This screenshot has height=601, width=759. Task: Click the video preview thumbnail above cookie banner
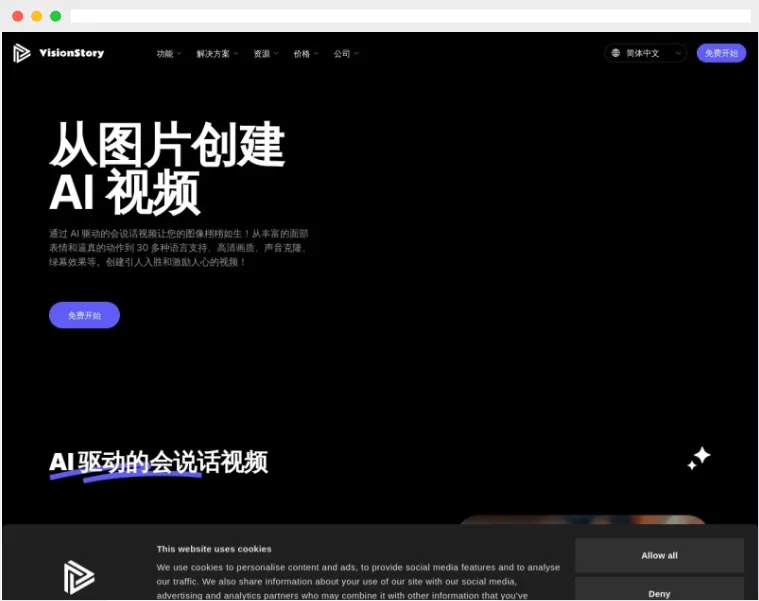coord(583,520)
